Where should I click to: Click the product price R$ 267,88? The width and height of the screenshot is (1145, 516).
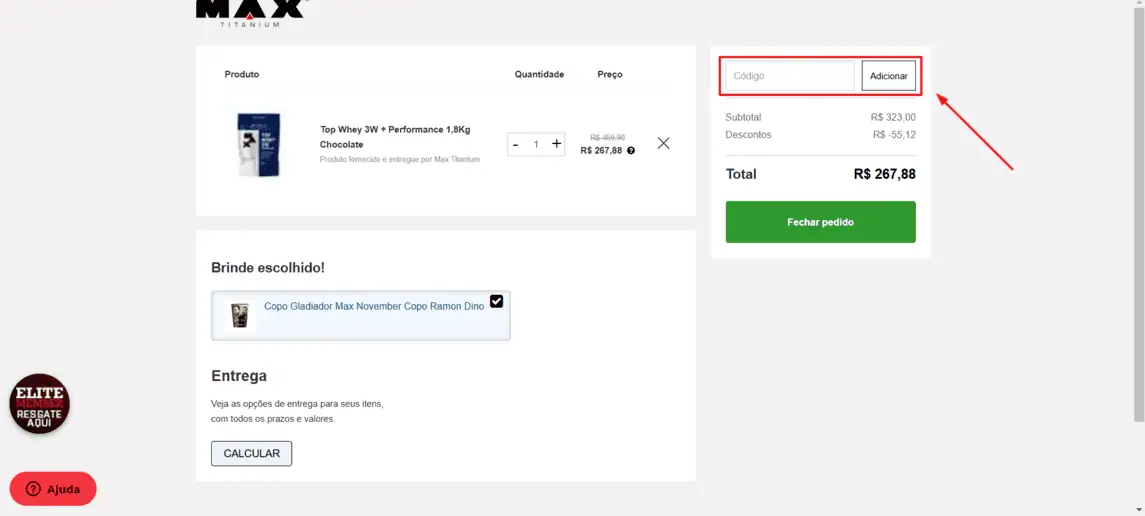(x=601, y=150)
